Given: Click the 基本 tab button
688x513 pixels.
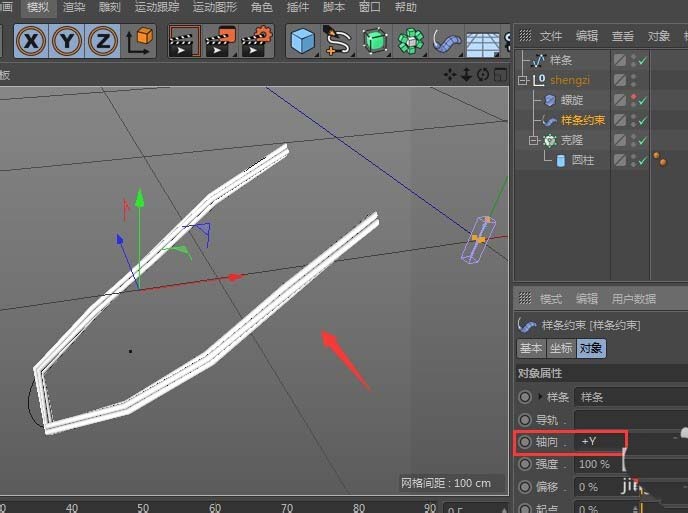Looking at the screenshot, I should coord(530,348).
